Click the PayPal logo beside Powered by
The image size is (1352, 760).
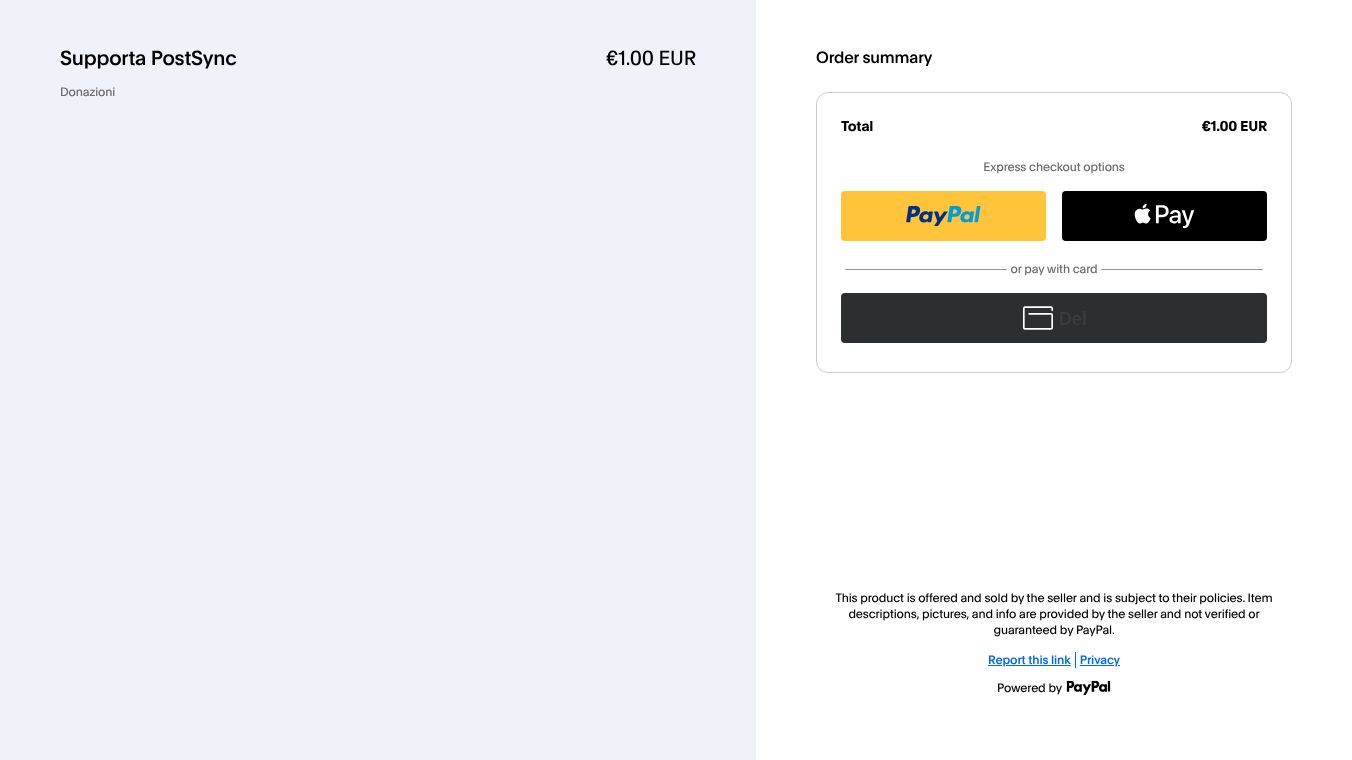(1088, 687)
